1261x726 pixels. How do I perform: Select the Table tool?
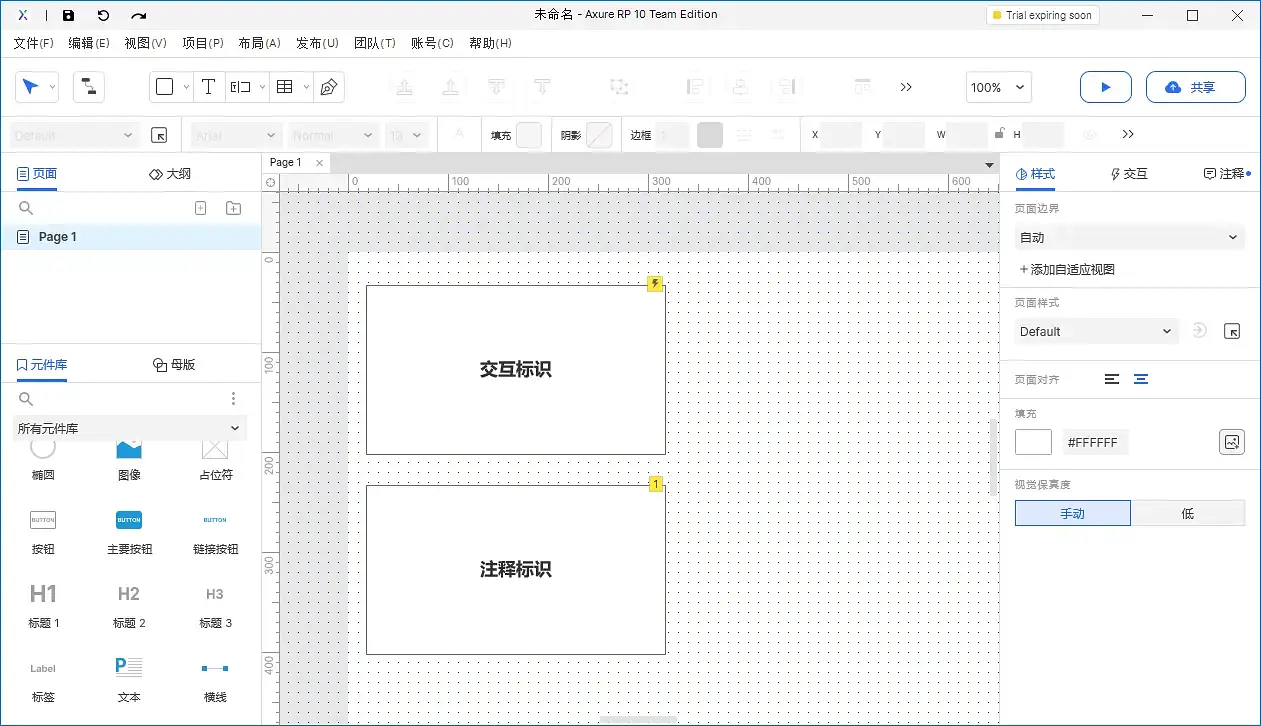coord(284,87)
